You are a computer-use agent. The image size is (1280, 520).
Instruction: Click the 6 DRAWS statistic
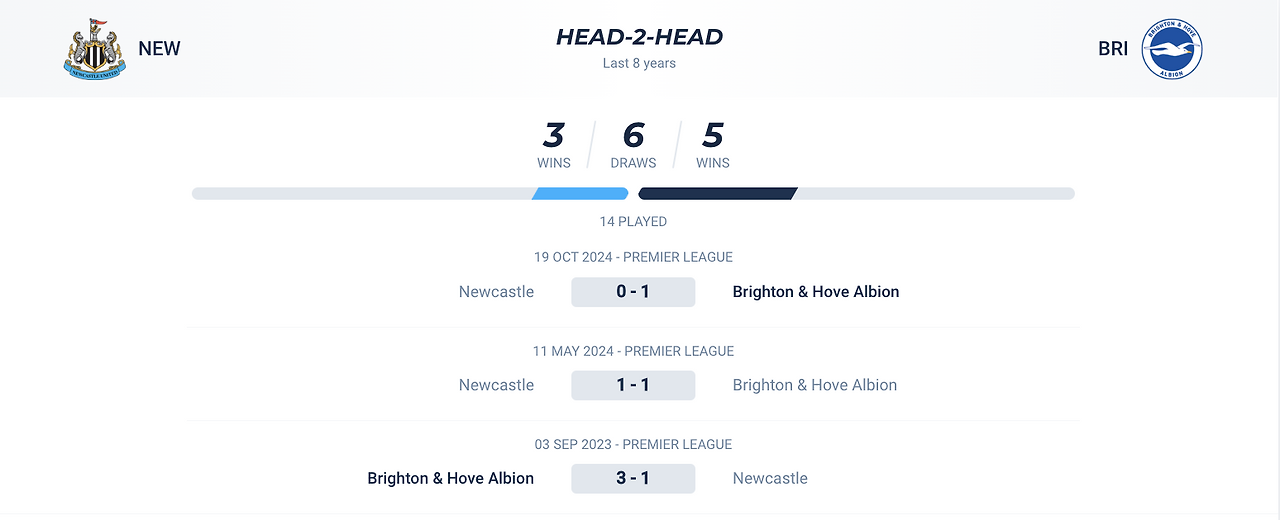coord(633,145)
